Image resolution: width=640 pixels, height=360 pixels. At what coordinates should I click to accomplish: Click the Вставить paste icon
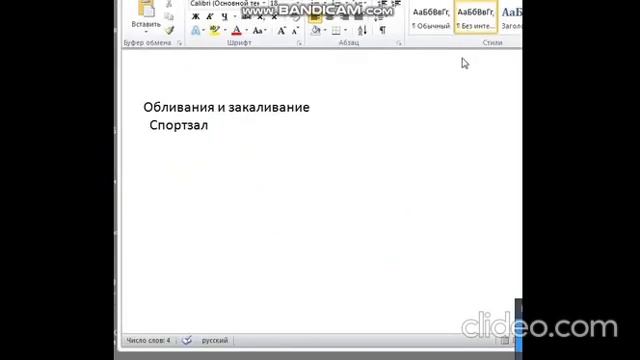pos(146,9)
